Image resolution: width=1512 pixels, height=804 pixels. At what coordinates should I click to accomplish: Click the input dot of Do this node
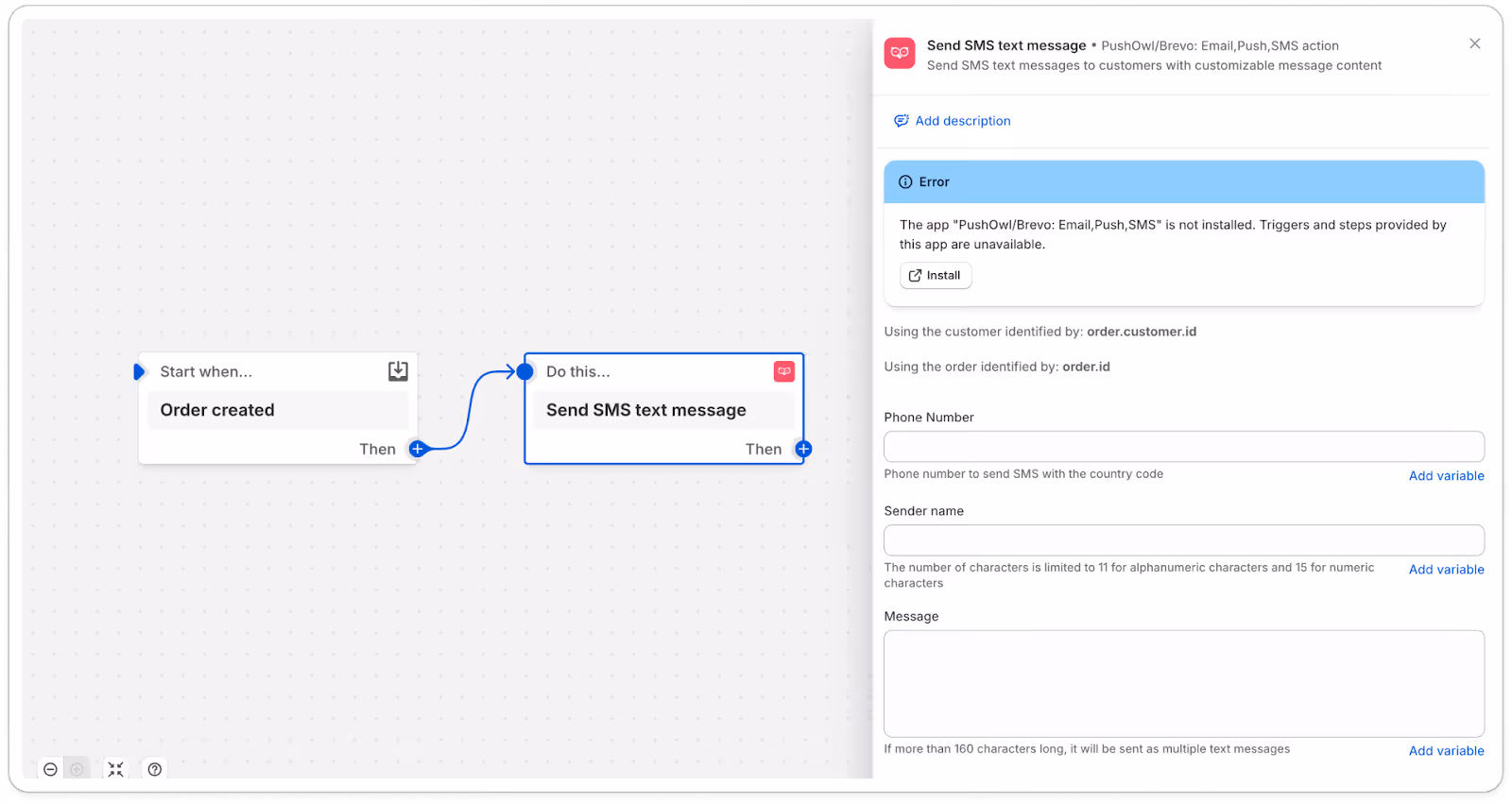[524, 371]
